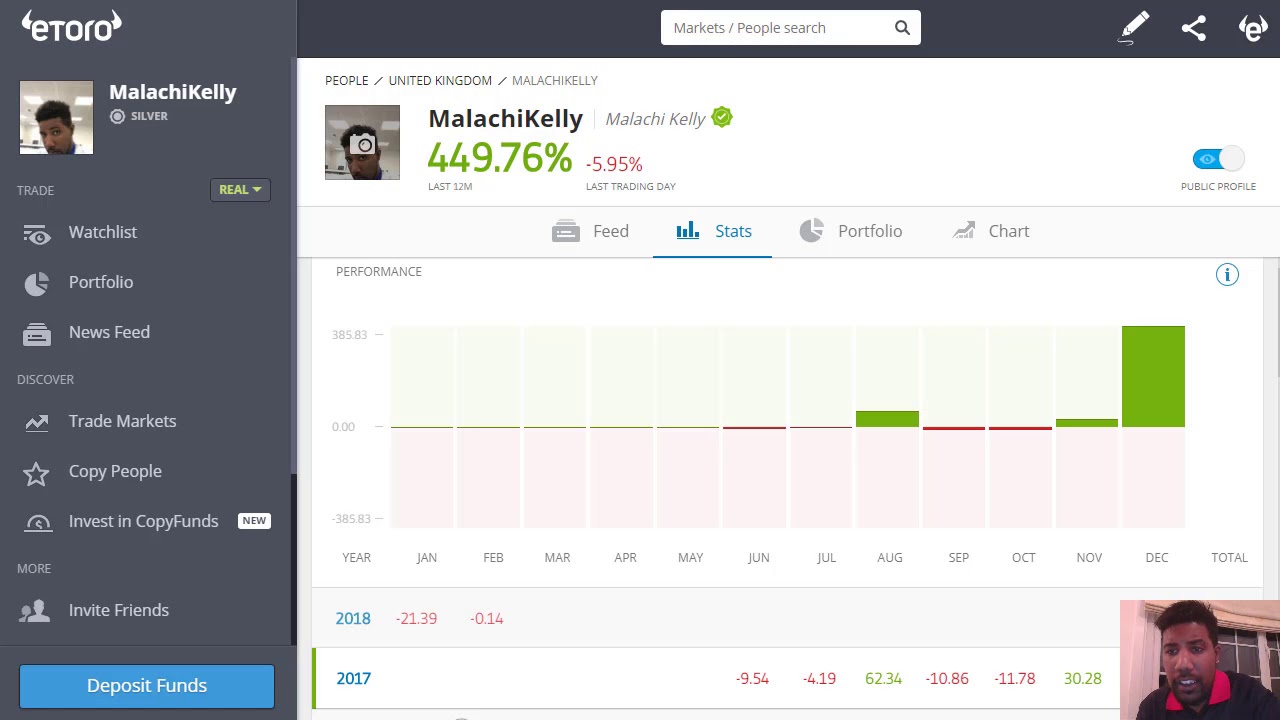This screenshot has height=720, width=1280.
Task: Click the 2017 year row link
Action: 353,679
